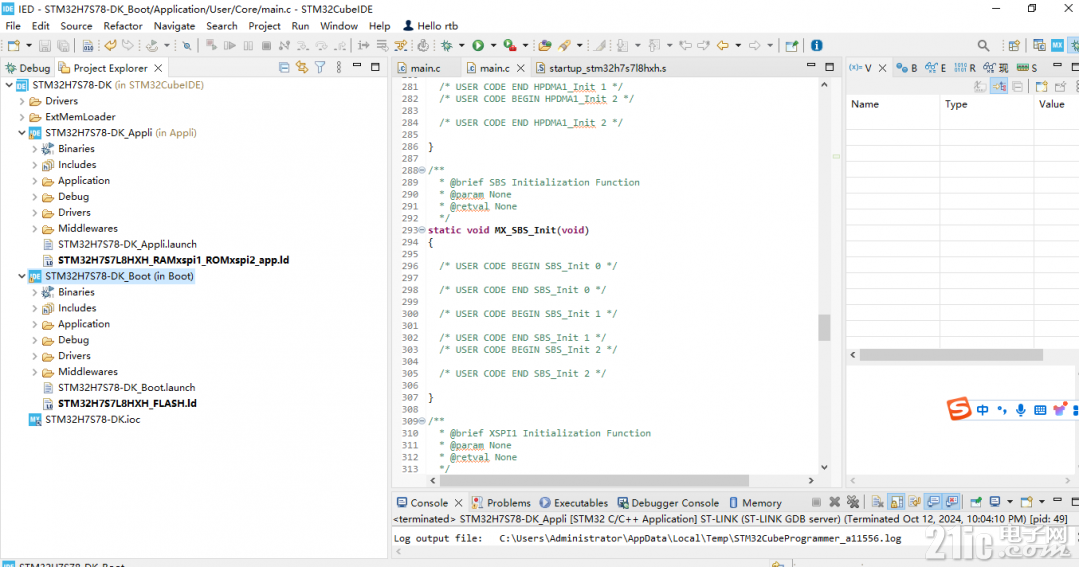Open the Debug button dropdown arrow
The height and width of the screenshot is (567, 1079).
point(461,46)
